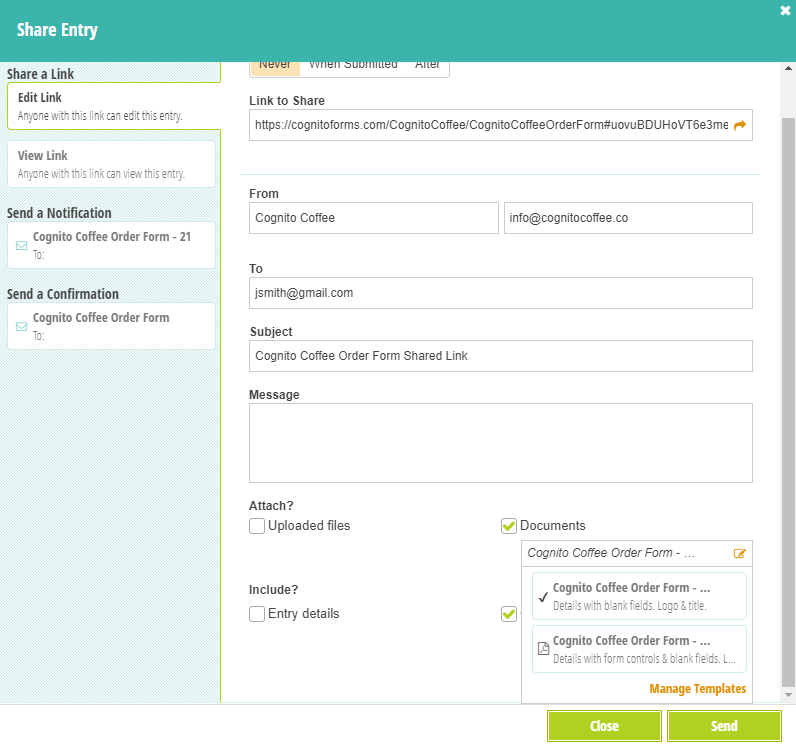
Task: Select the View Link option
Action: [x=111, y=164]
